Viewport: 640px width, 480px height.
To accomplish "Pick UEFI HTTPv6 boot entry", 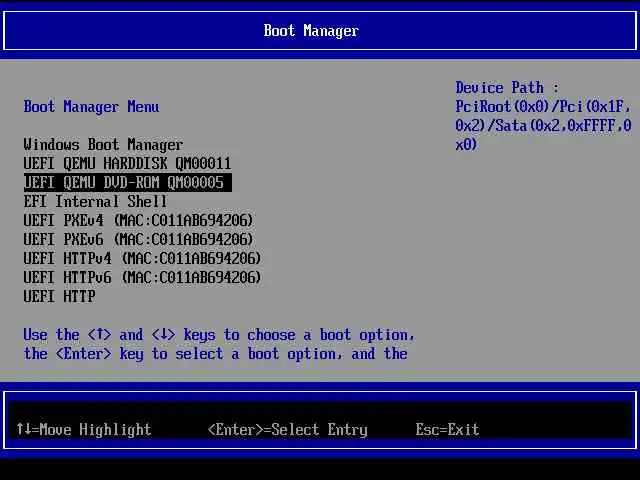I will pos(142,278).
